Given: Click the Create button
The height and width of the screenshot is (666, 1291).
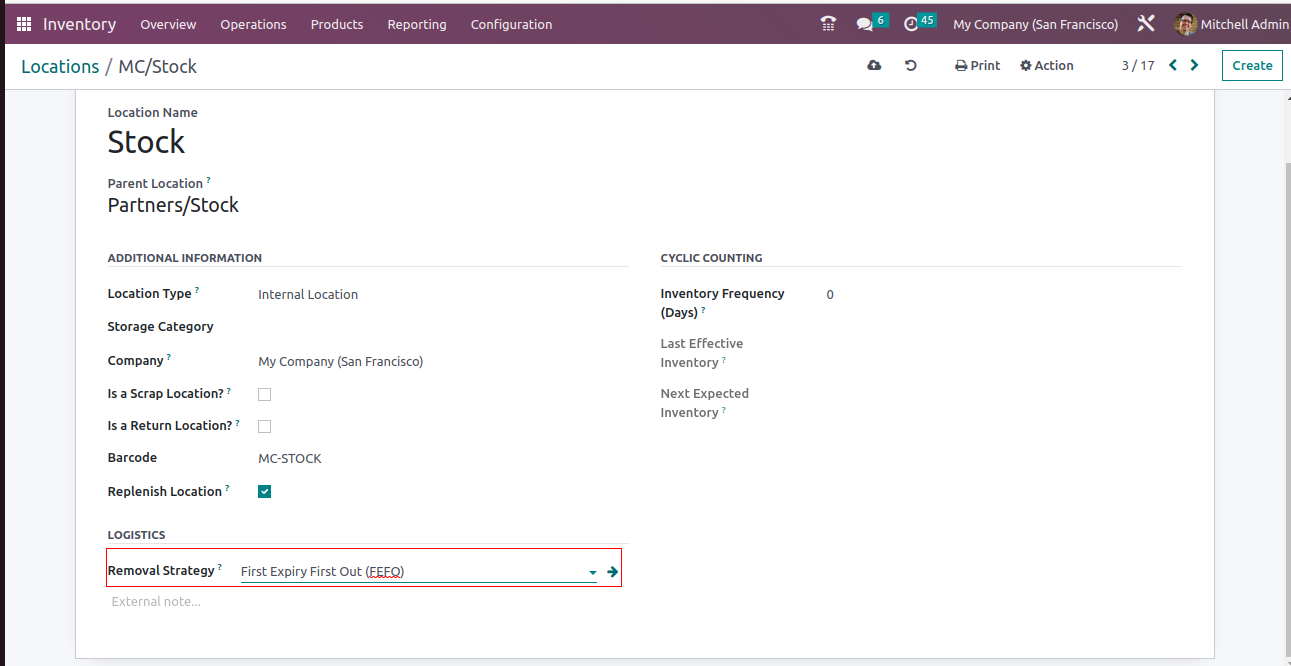Looking at the screenshot, I should [x=1252, y=66].
